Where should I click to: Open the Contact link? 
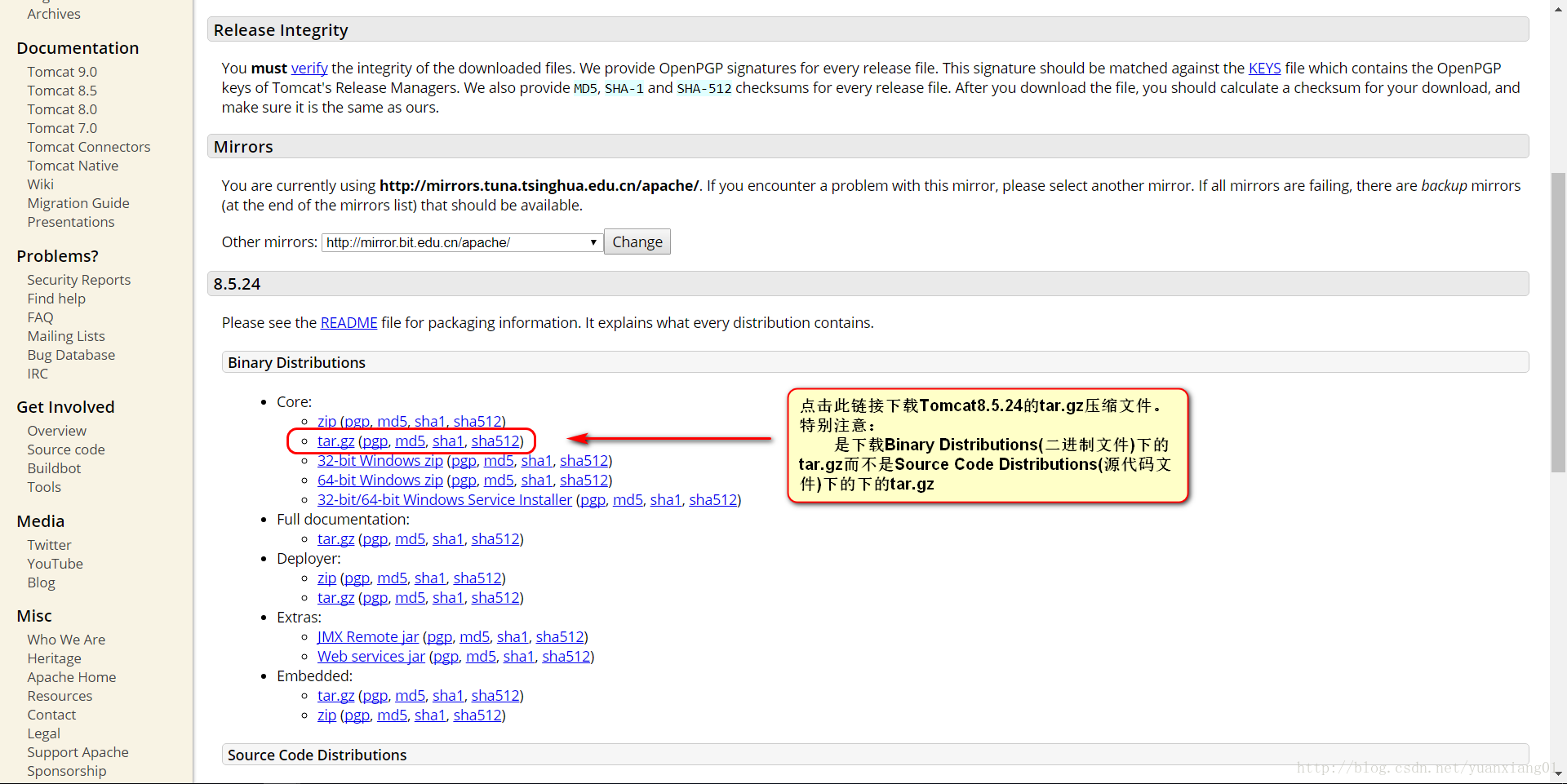point(51,715)
